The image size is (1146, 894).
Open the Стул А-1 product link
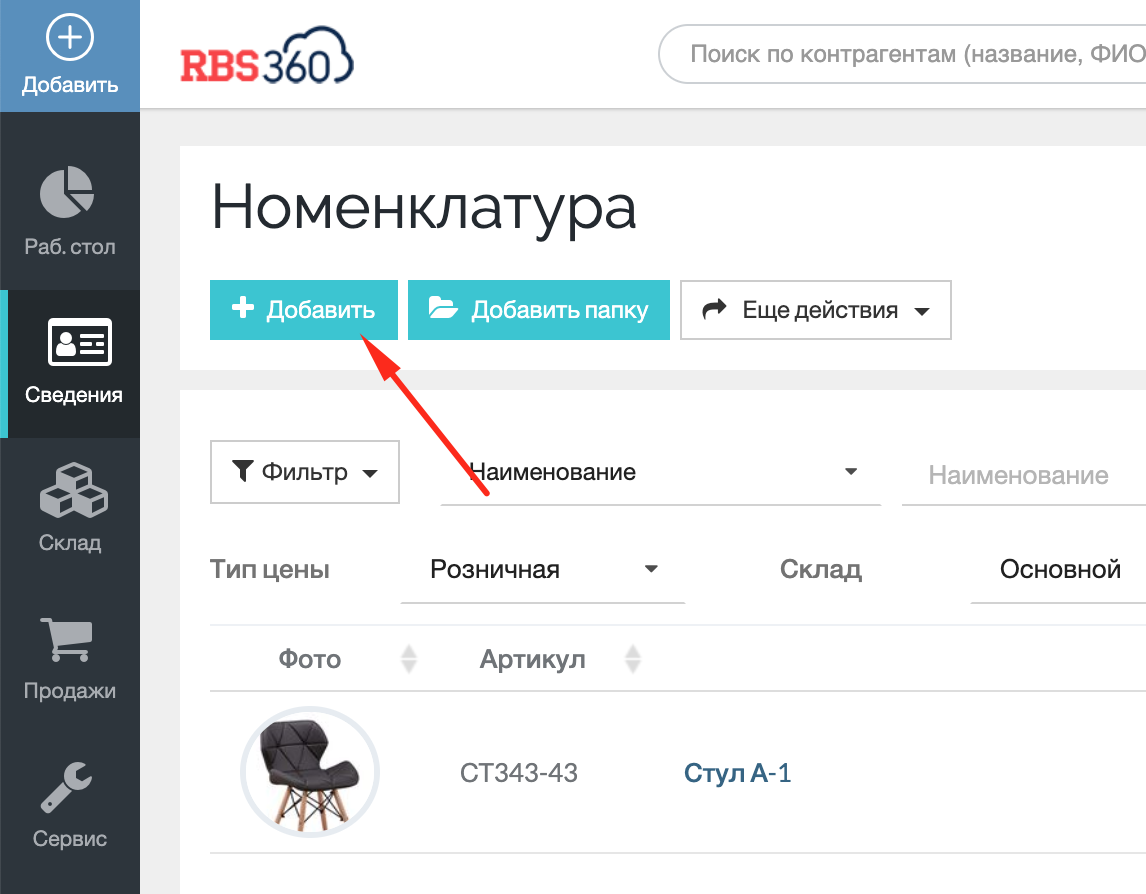(737, 773)
